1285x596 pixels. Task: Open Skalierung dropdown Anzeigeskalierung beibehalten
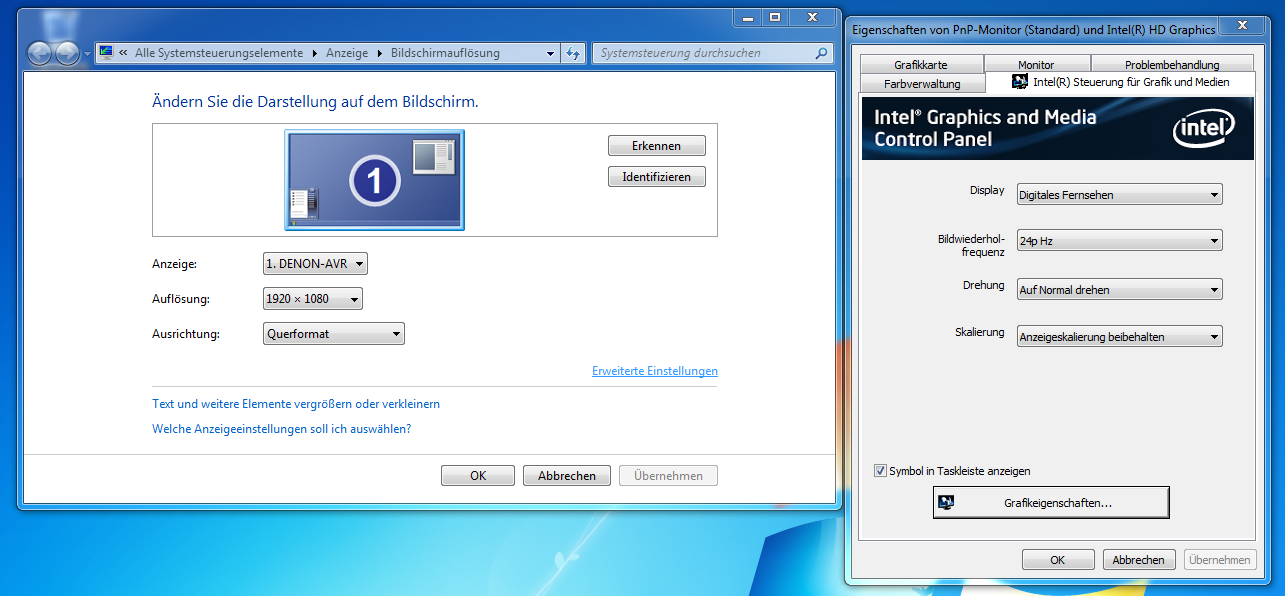pos(1119,337)
